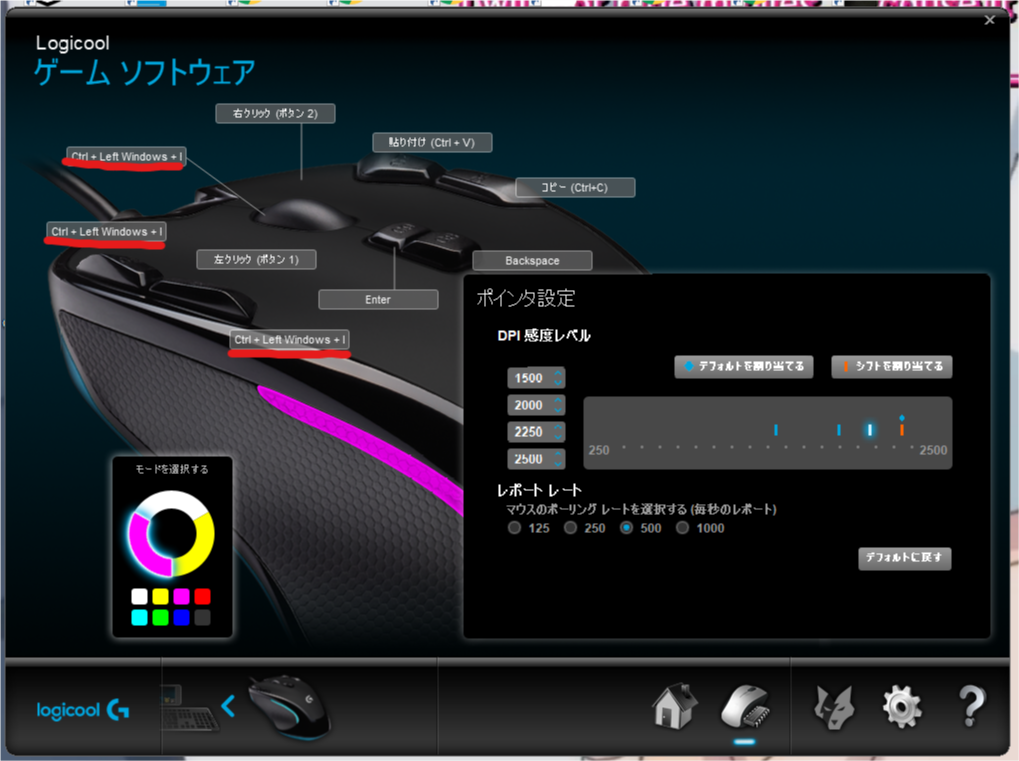Click the highlighted 2250 DPI slider marker
The height and width of the screenshot is (761, 1019).
[x=870, y=430]
